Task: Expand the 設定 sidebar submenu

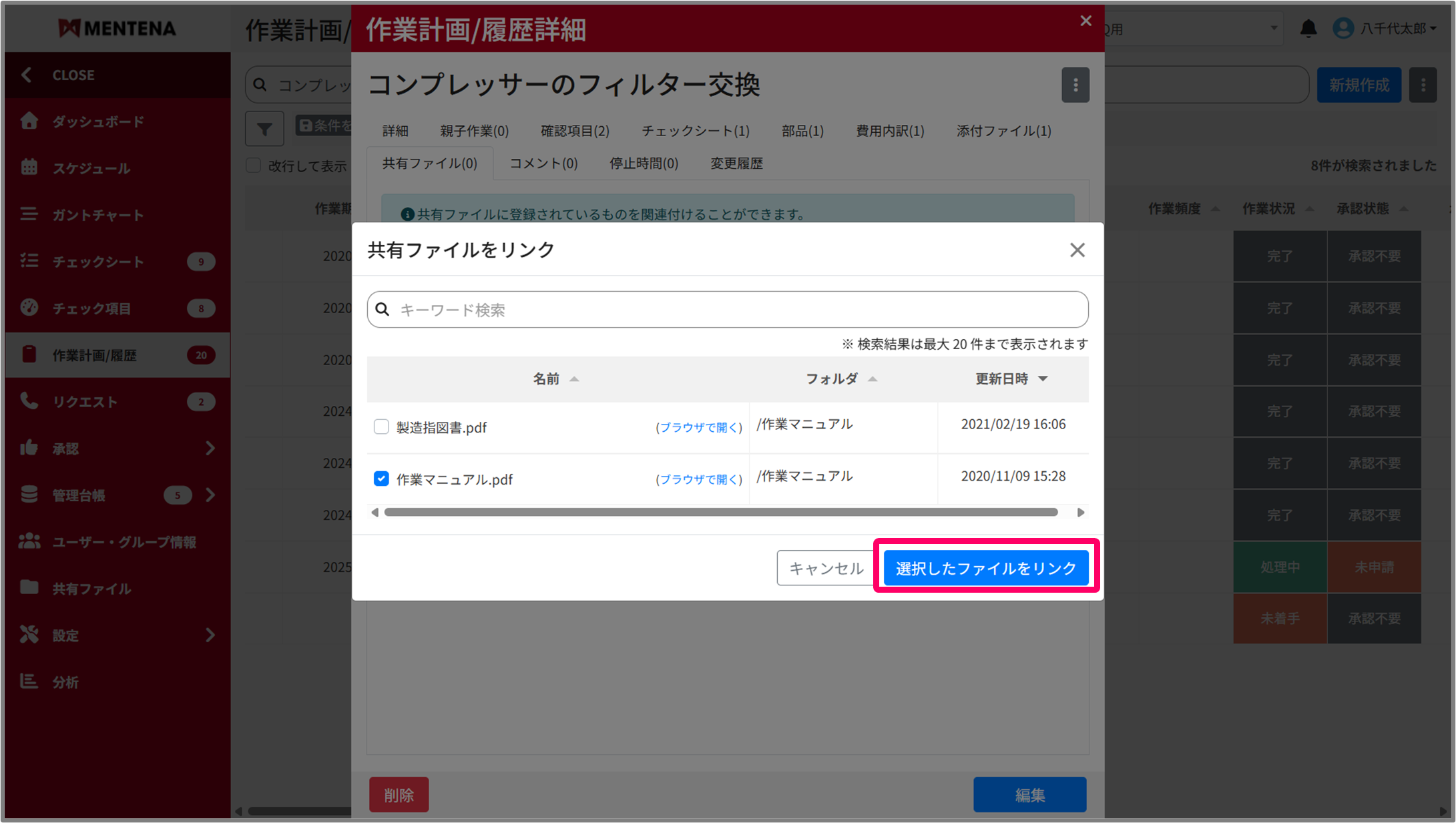Action: pyautogui.click(x=210, y=635)
